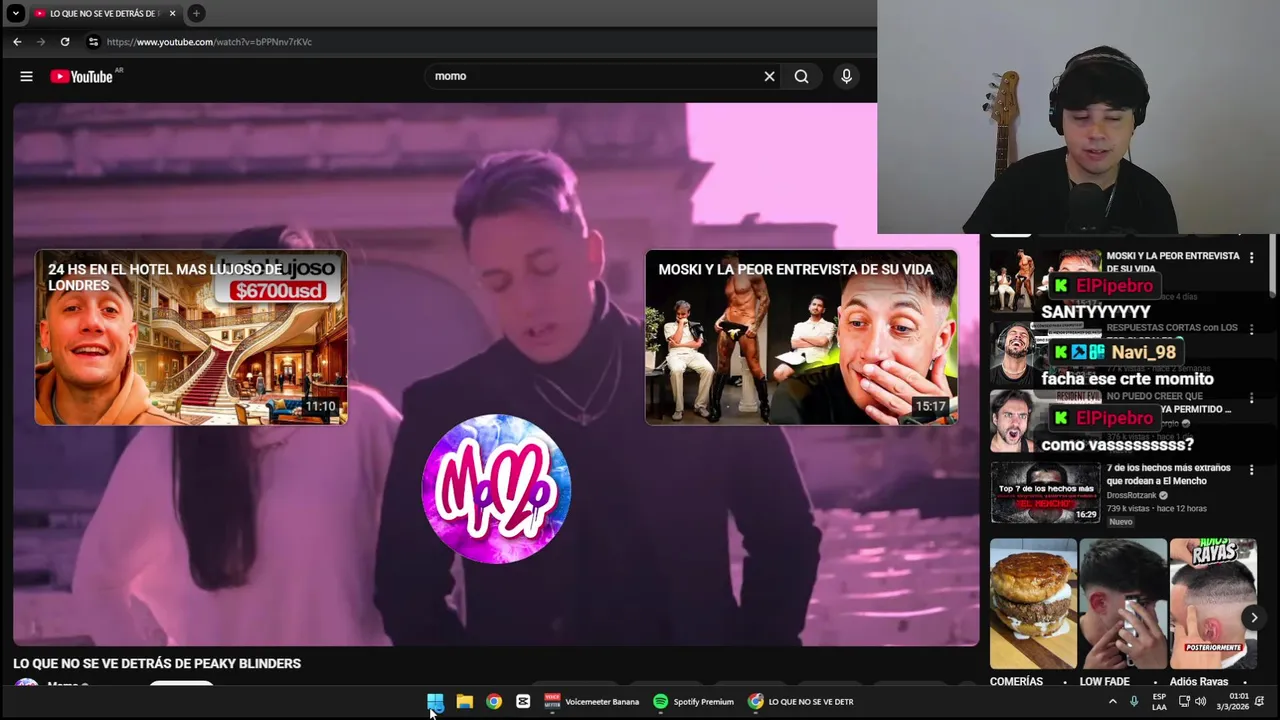The height and width of the screenshot is (720, 1280).
Task: Open File Explorer from the taskbar
Action: tap(465, 701)
